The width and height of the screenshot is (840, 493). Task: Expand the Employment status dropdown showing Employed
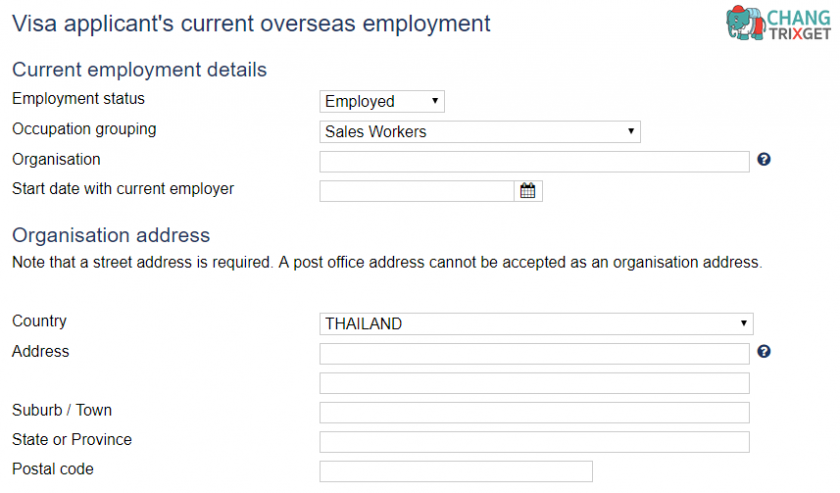click(382, 101)
